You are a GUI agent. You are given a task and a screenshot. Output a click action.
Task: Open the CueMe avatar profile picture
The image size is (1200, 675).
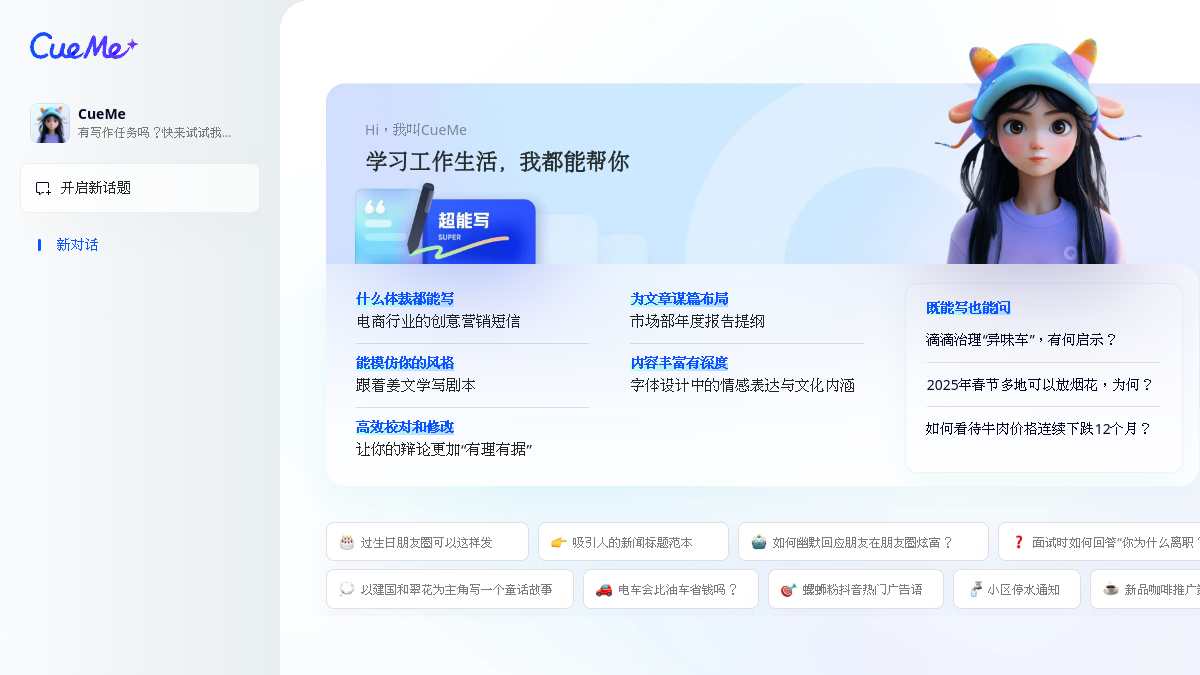click(50, 123)
